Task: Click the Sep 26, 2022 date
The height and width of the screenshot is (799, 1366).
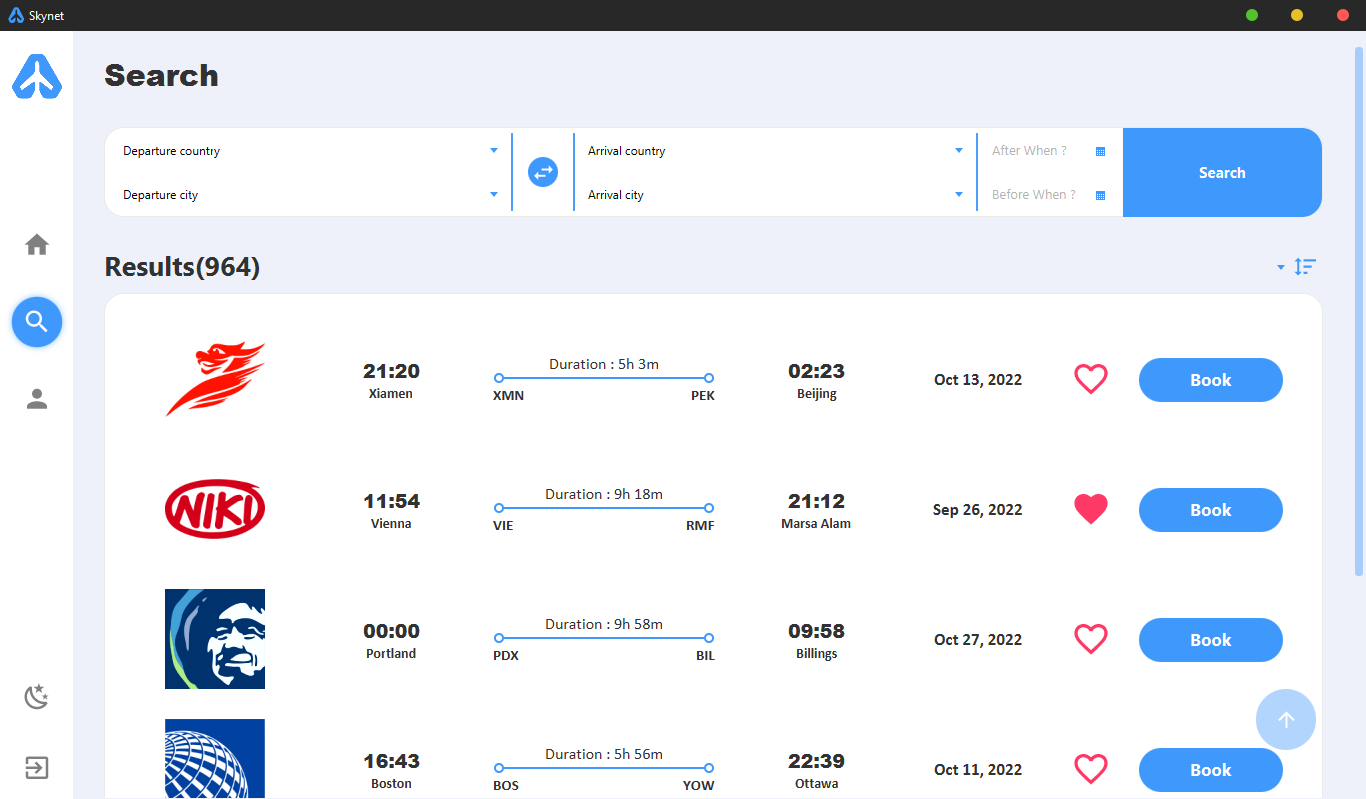Action: click(978, 510)
